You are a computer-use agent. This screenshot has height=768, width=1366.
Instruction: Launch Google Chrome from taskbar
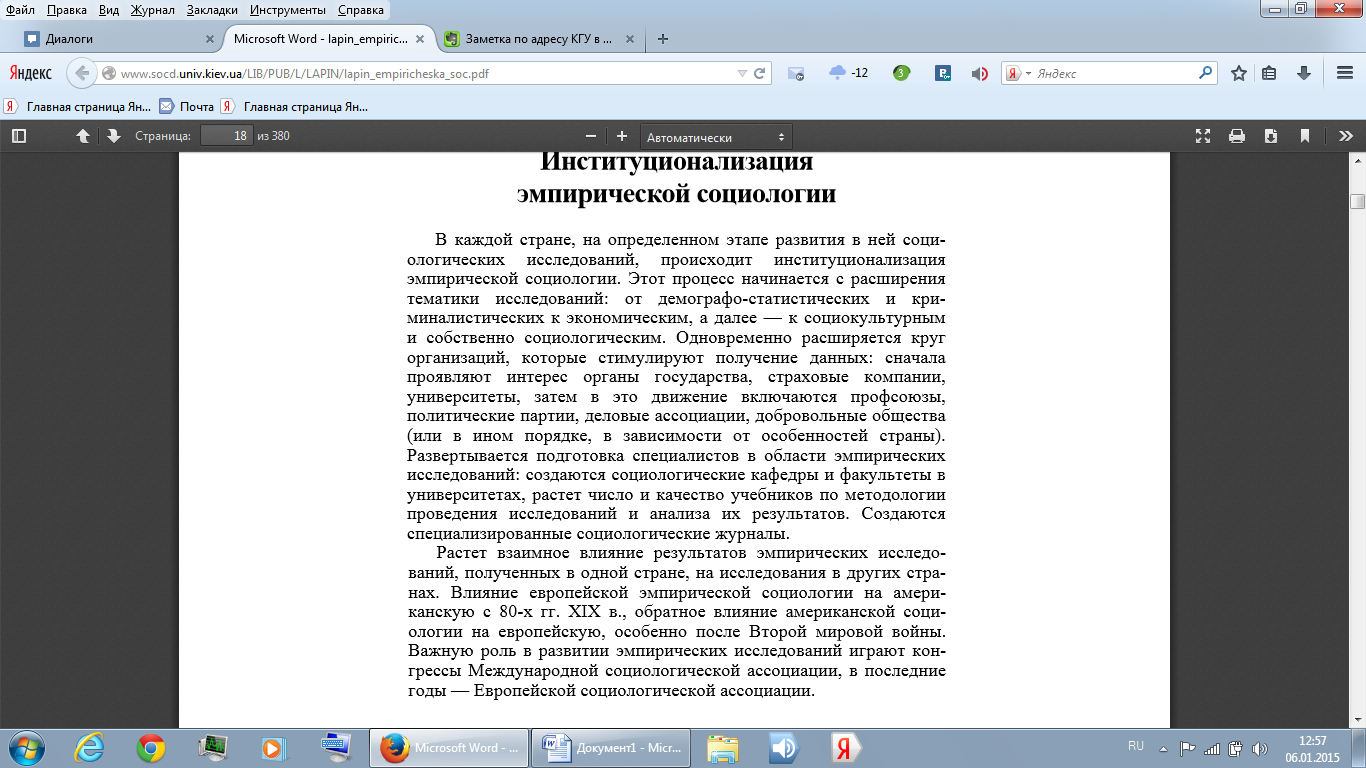pyautogui.click(x=151, y=747)
